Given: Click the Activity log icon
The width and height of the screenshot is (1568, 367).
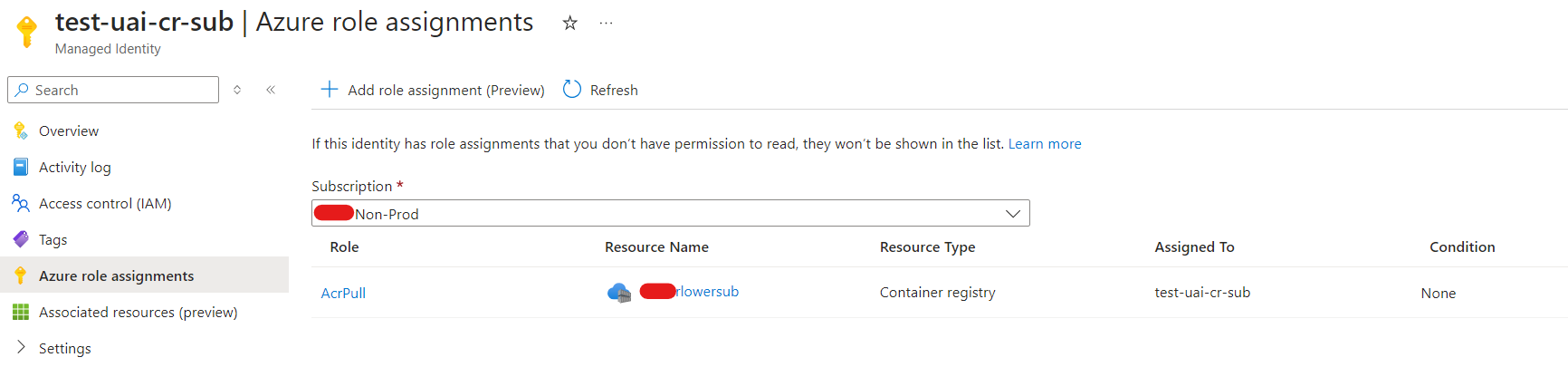Looking at the screenshot, I should click(x=21, y=167).
